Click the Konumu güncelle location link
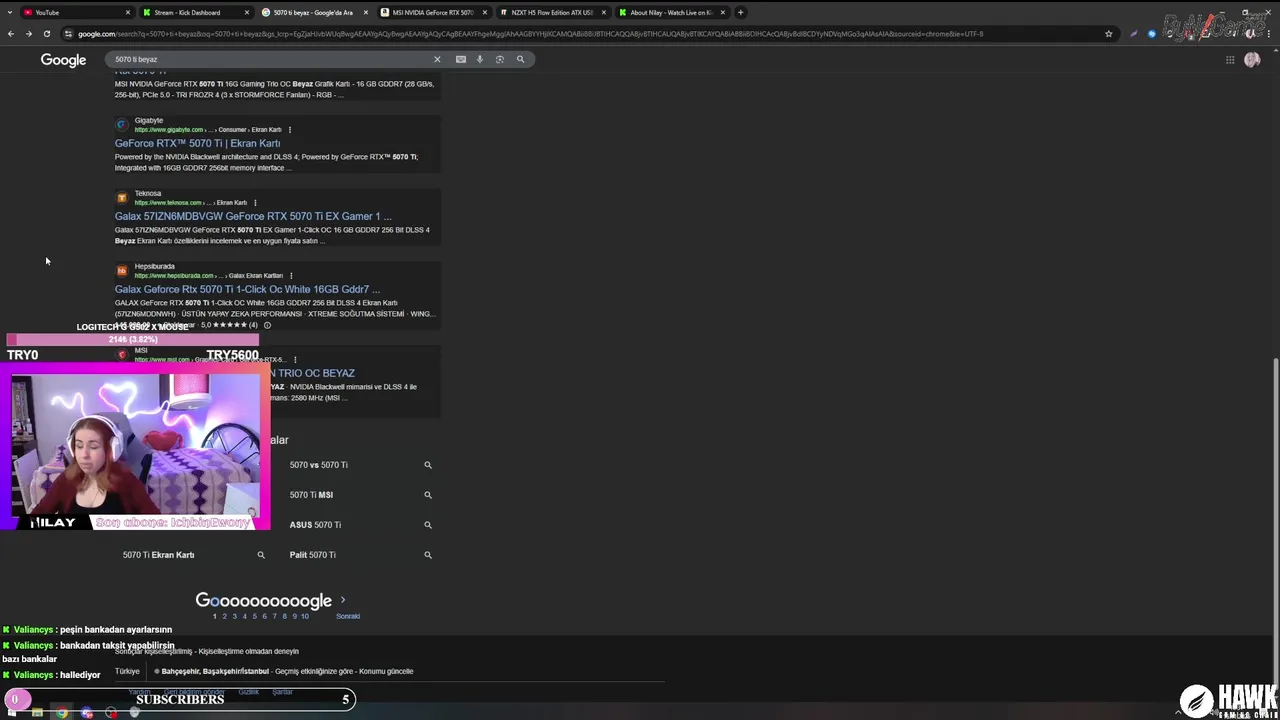The height and width of the screenshot is (720, 1280). (386, 671)
